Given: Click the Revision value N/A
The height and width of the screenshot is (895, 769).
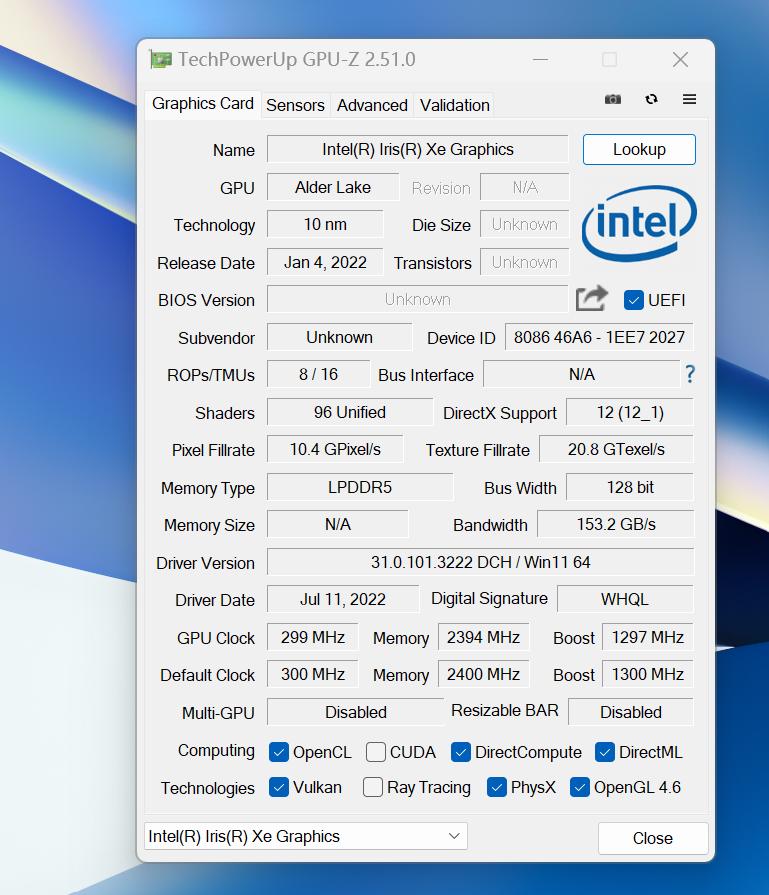Looking at the screenshot, I should click(525, 187).
